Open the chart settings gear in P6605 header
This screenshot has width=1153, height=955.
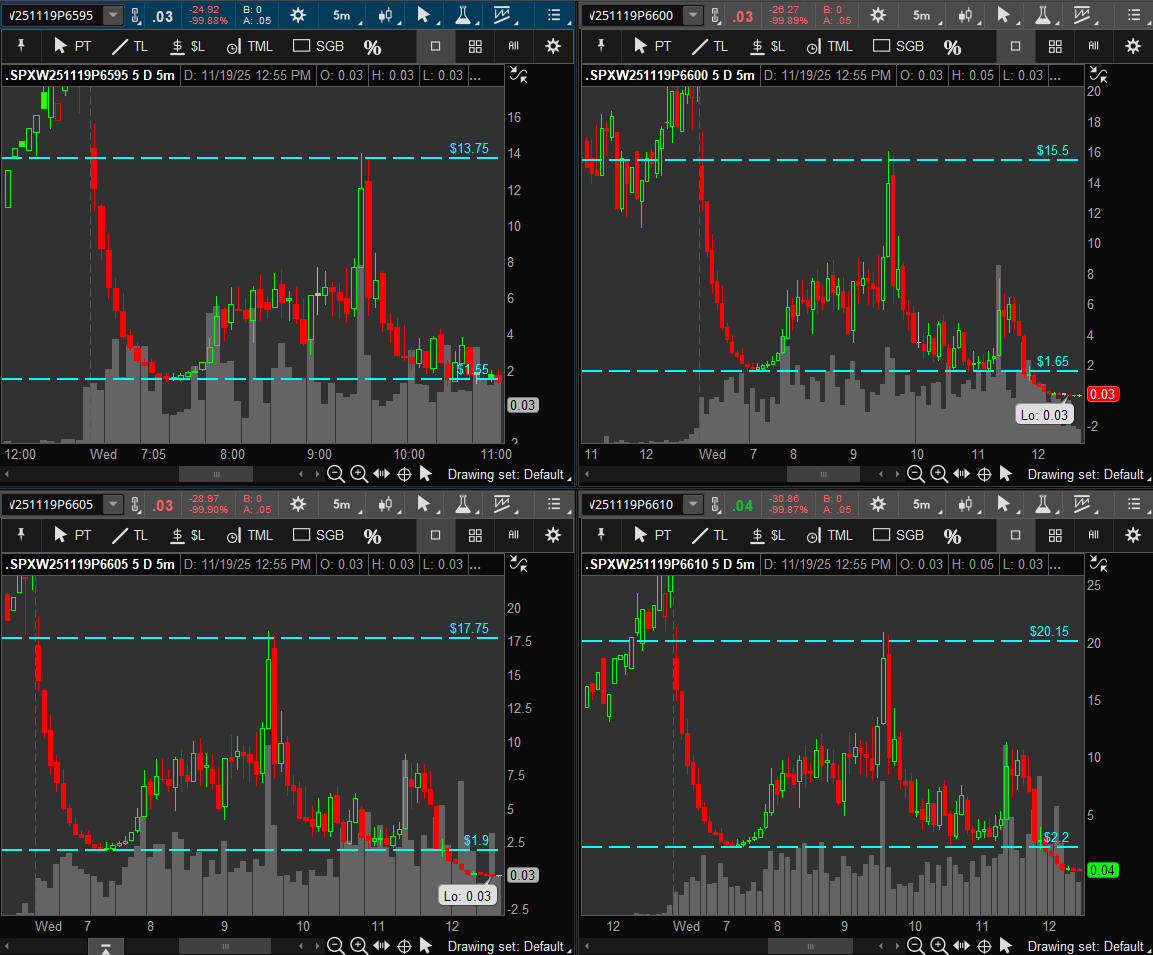[x=298, y=505]
